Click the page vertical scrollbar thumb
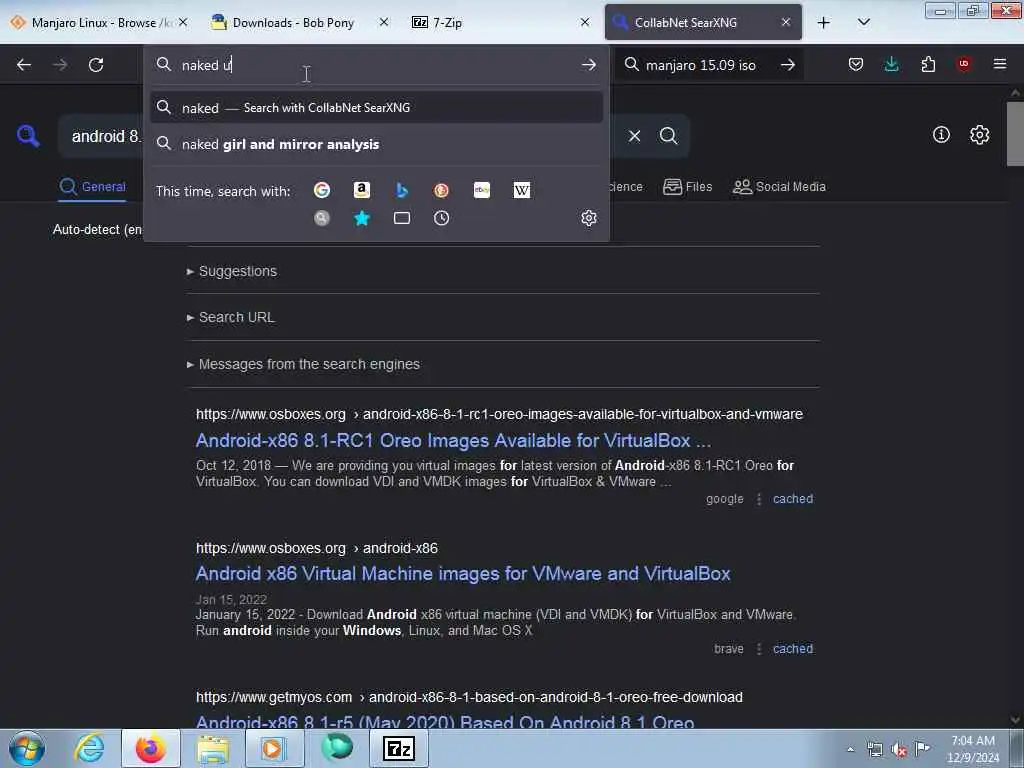Image resolution: width=1024 pixels, height=768 pixels. pyautogui.click(x=1015, y=134)
